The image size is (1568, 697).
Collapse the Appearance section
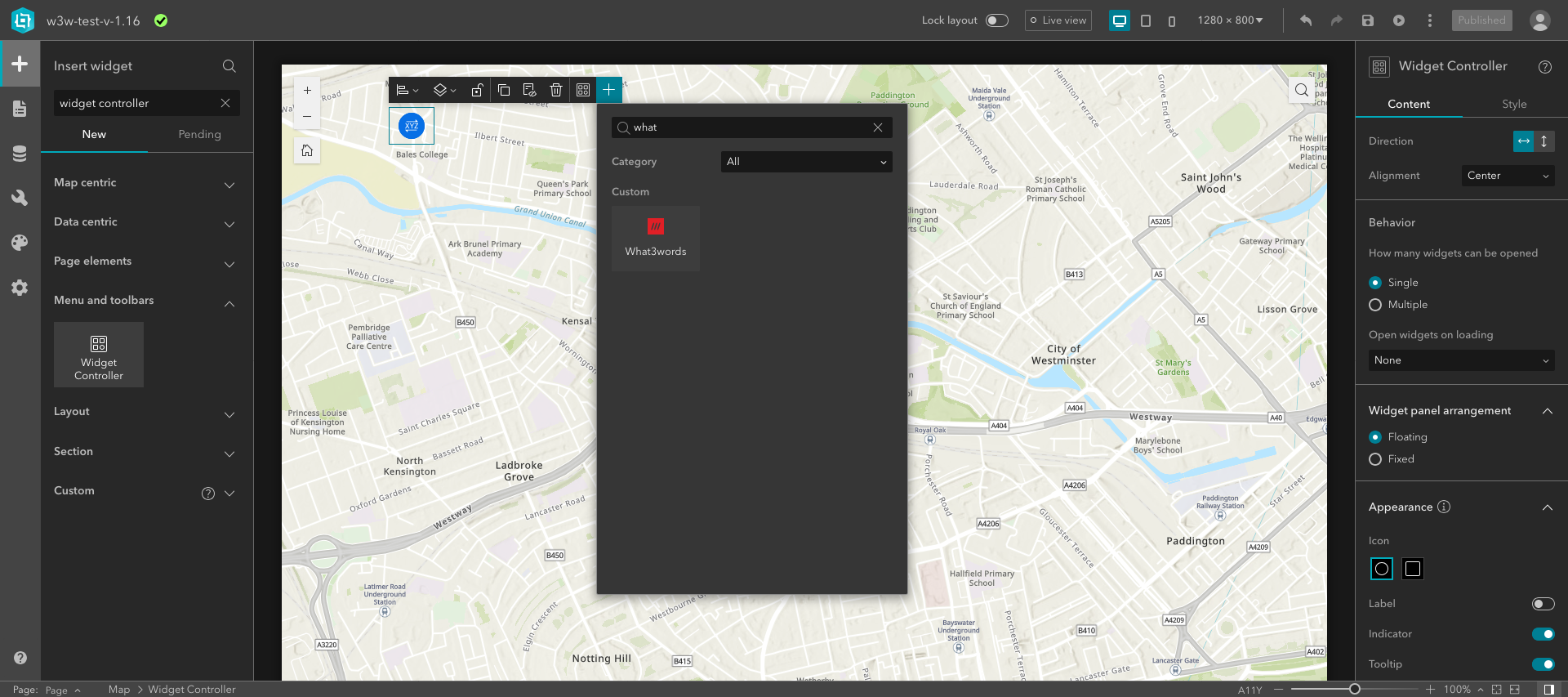tap(1548, 507)
